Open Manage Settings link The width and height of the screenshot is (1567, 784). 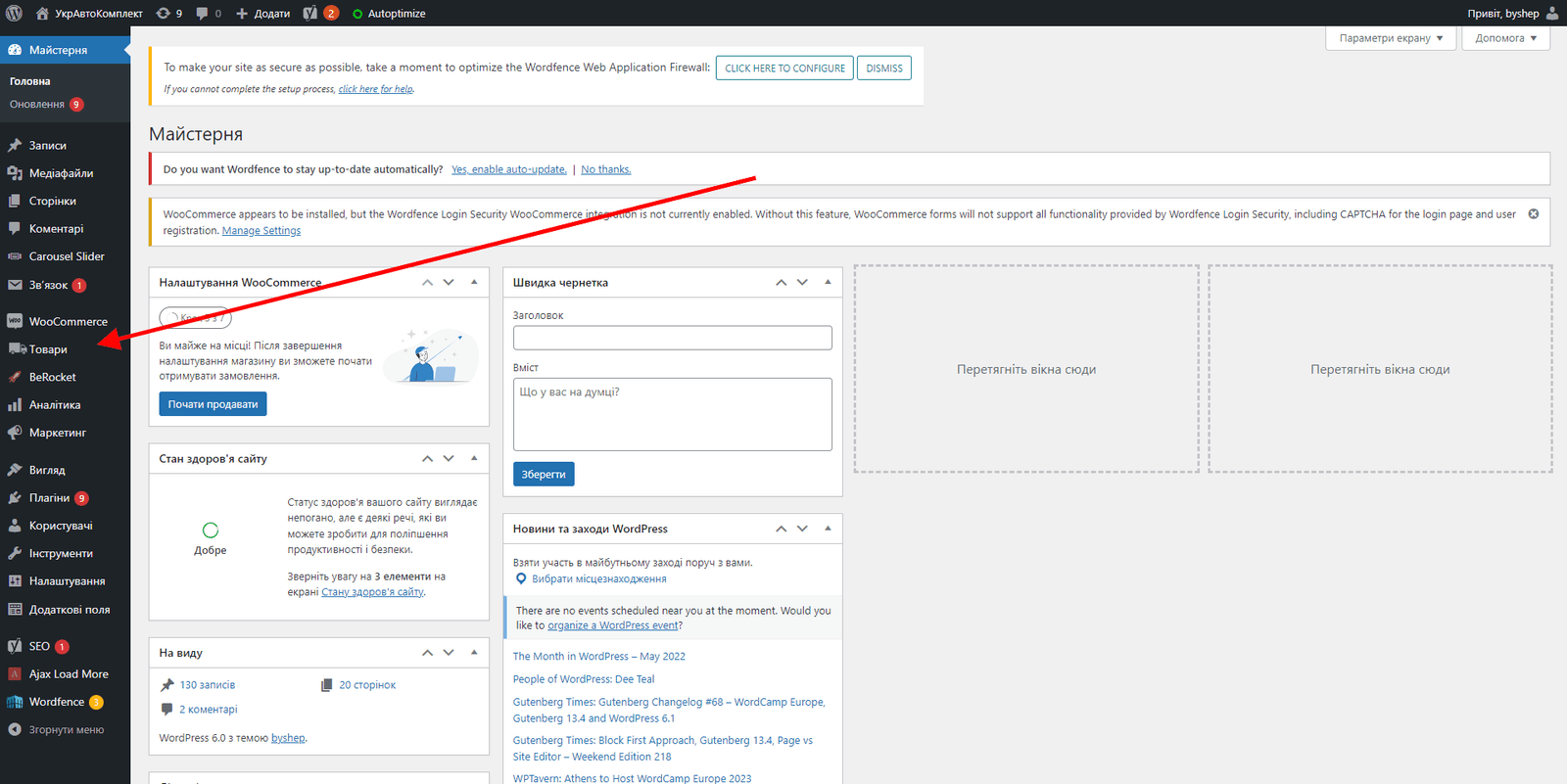click(261, 231)
